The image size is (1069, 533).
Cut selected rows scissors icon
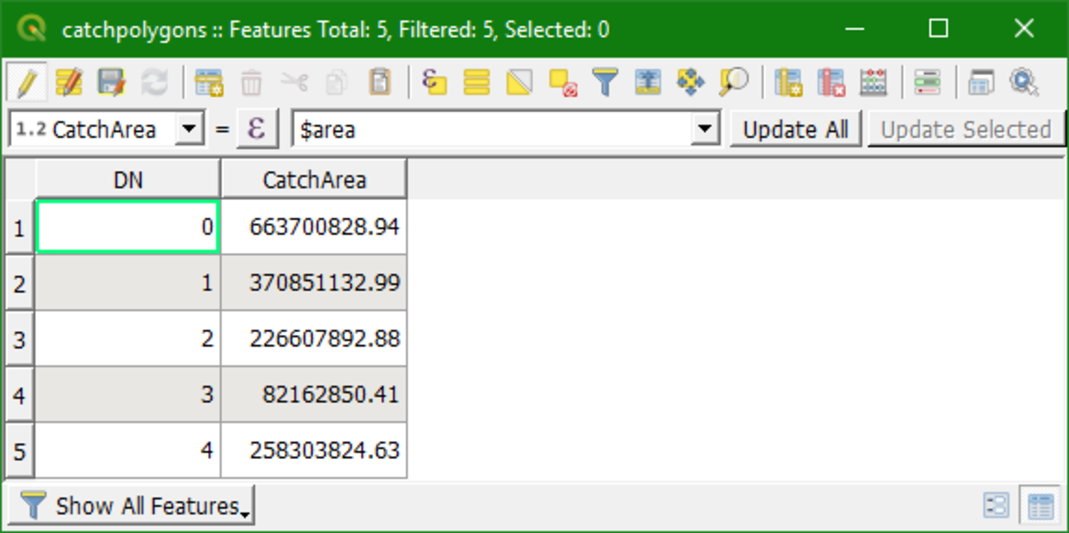click(x=295, y=83)
